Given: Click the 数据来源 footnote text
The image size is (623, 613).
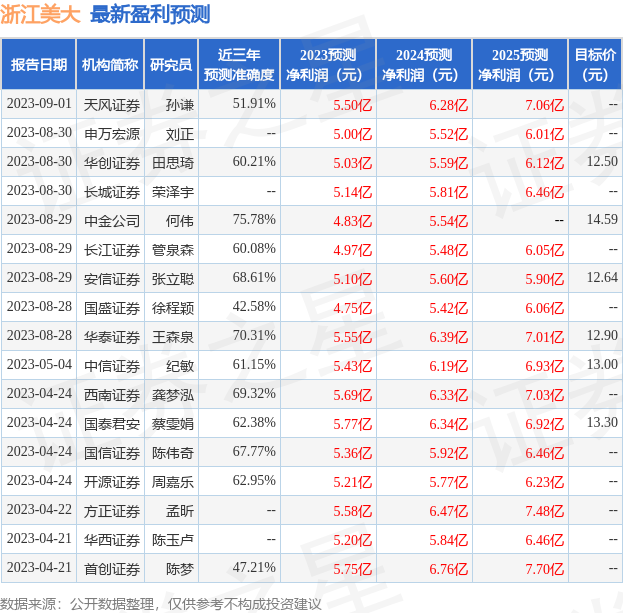Looking at the screenshot, I should [161, 604].
